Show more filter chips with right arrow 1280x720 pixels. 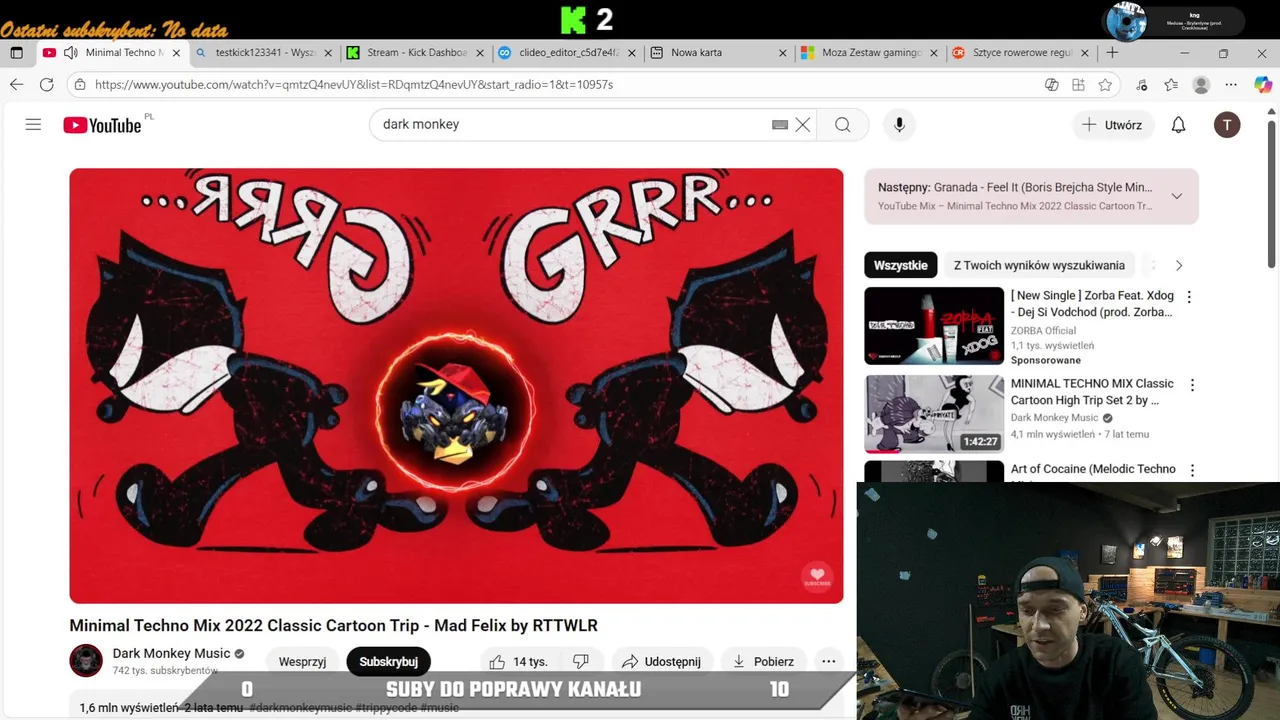pyautogui.click(x=1178, y=265)
